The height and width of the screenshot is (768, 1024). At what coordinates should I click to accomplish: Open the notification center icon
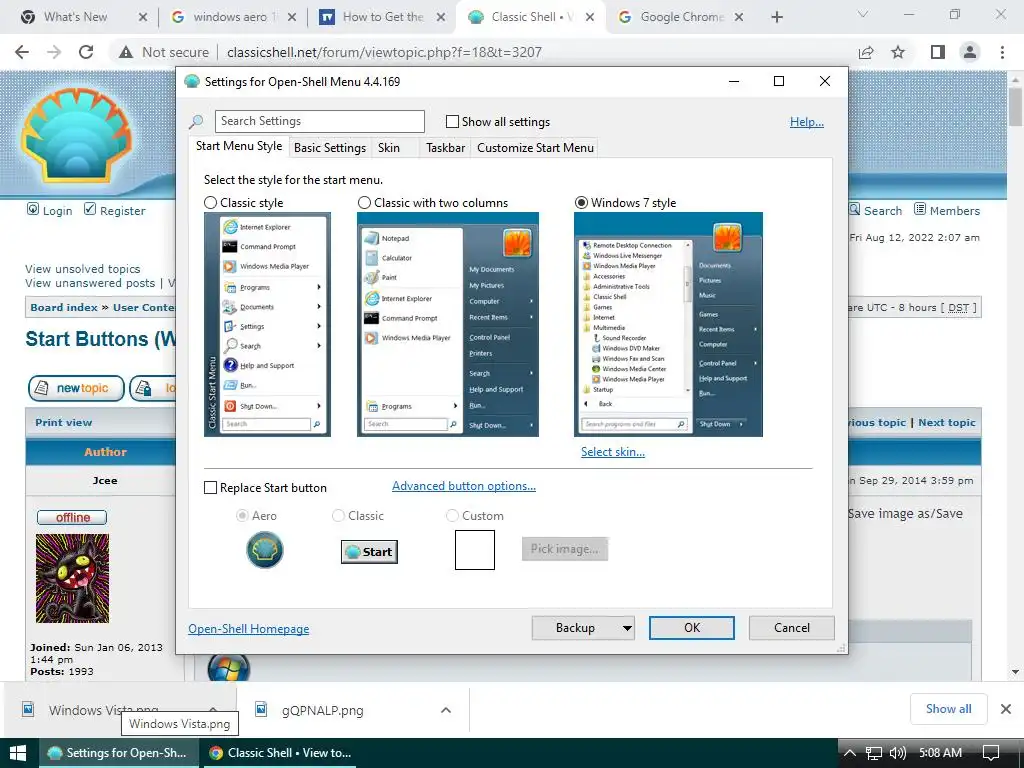991,753
